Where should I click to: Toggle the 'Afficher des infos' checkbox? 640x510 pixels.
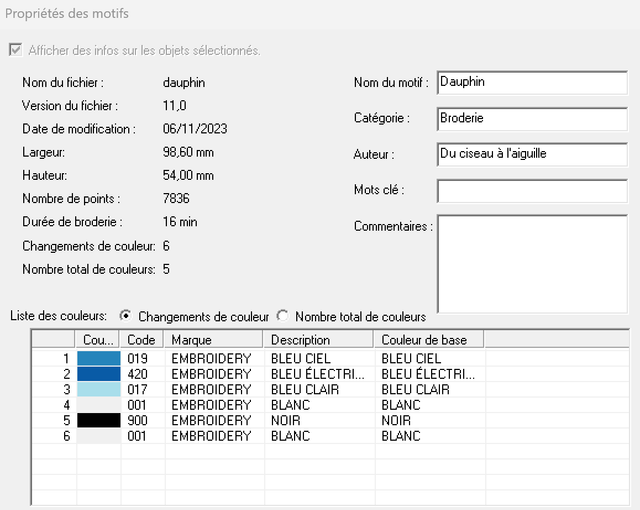coord(15,51)
